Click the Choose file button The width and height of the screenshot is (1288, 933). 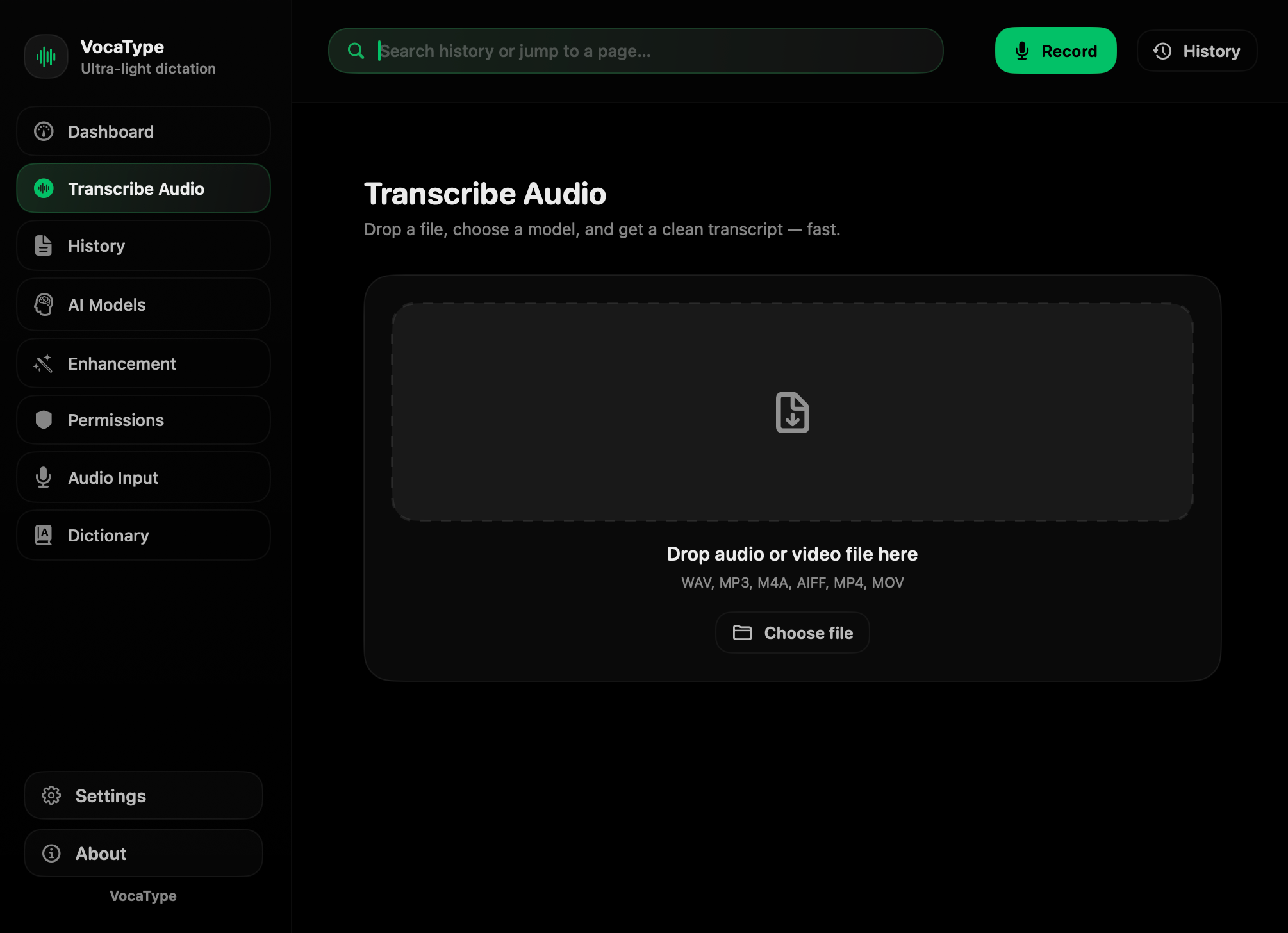tap(792, 632)
